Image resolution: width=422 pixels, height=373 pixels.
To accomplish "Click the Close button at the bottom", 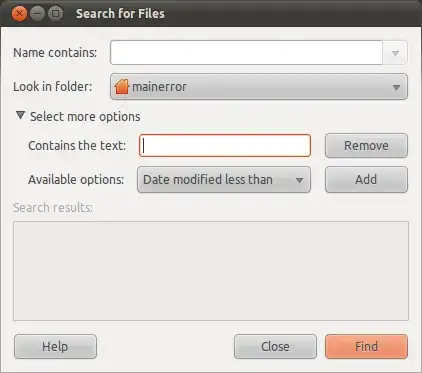I will [x=275, y=347].
